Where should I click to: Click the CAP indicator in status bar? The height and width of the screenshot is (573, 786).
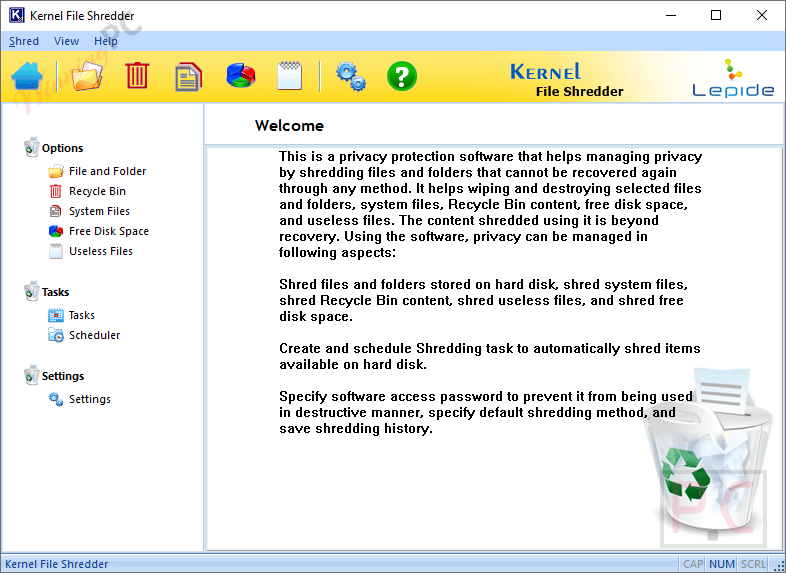pyautogui.click(x=693, y=564)
